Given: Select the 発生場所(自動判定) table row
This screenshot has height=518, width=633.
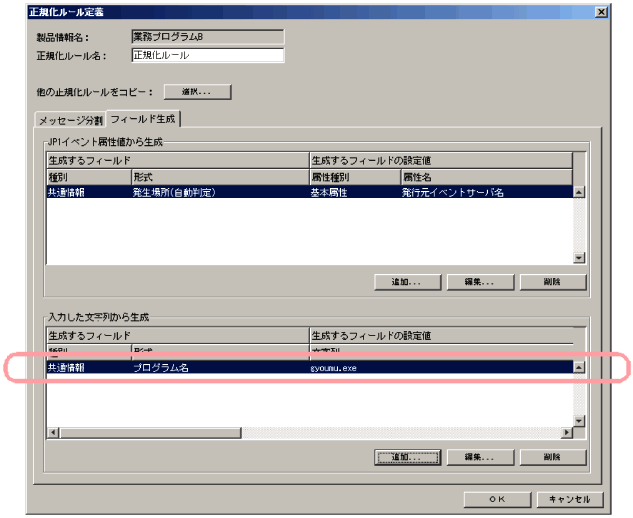Looking at the screenshot, I should [310, 192].
